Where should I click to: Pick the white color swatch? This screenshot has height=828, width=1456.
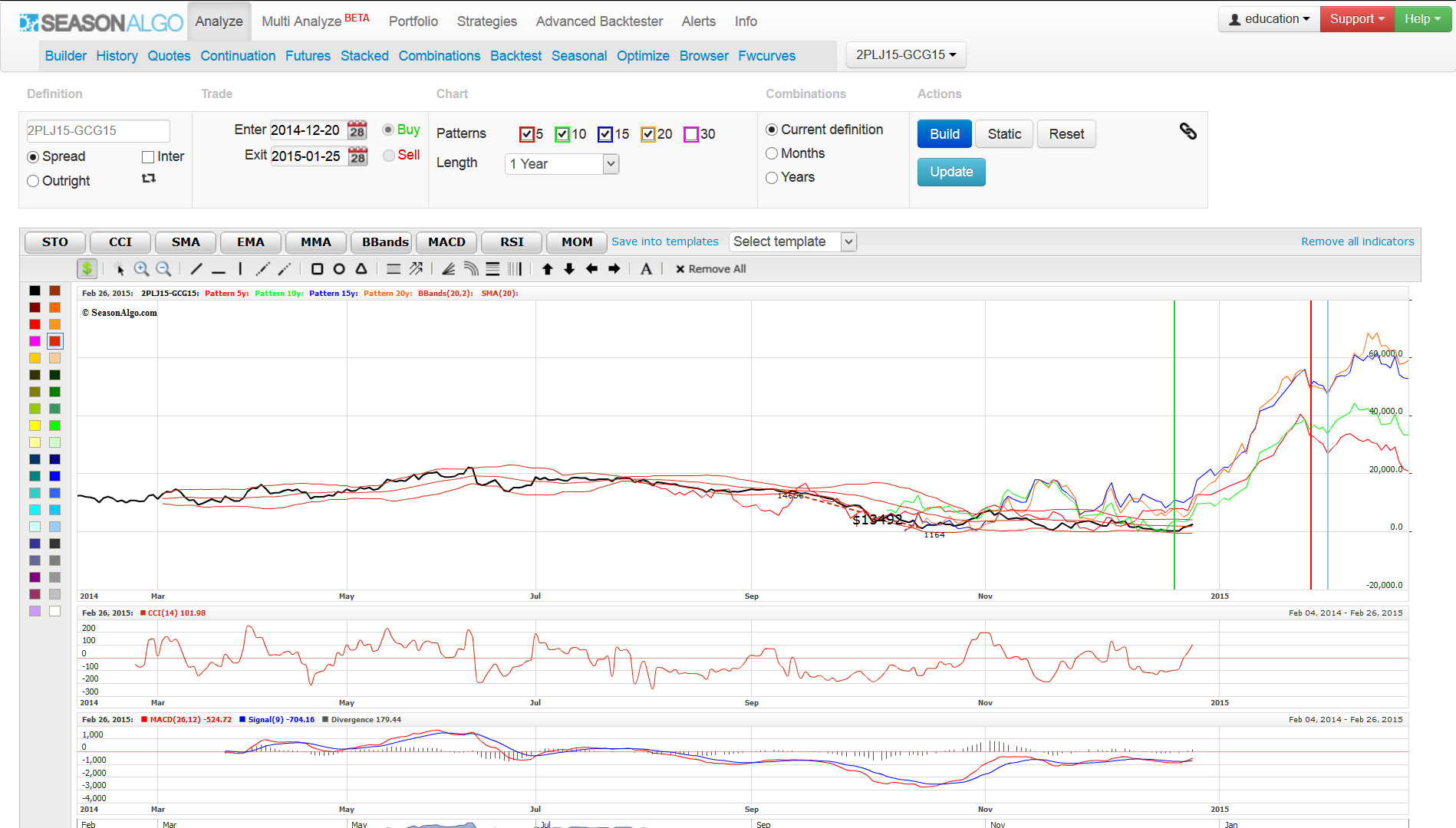(x=54, y=611)
